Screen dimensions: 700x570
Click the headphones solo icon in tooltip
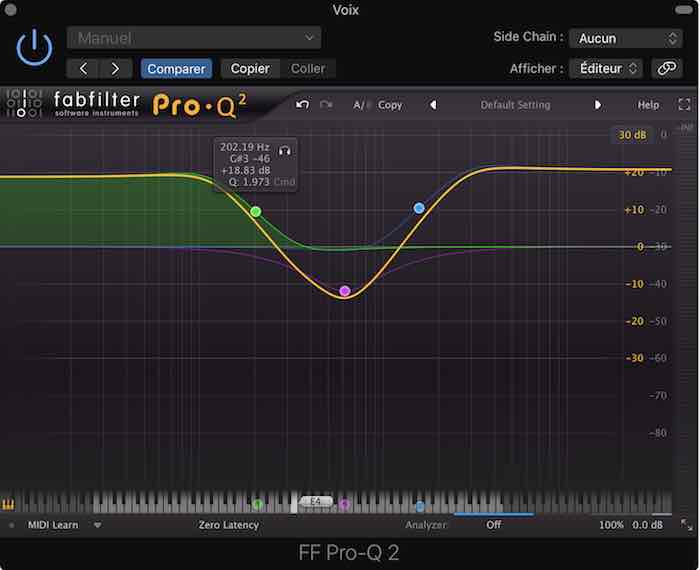tap(284, 151)
